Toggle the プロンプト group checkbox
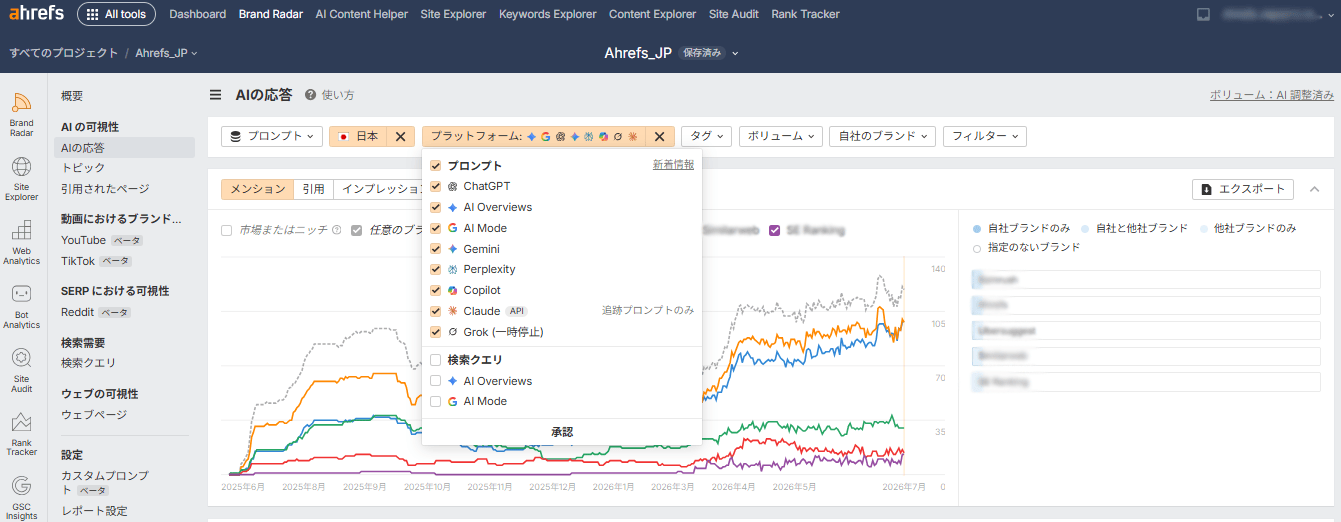 point(435,165)
